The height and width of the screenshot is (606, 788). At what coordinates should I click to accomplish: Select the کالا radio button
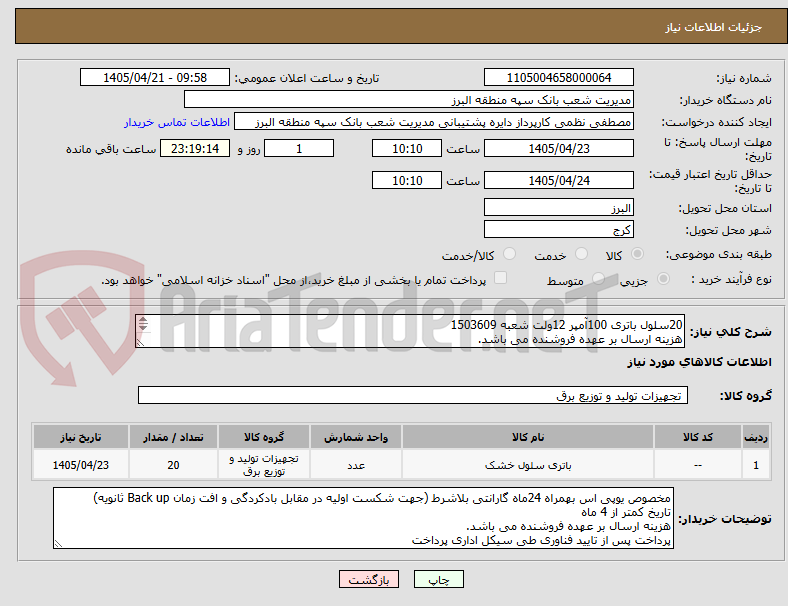click(x=637, y=254)
